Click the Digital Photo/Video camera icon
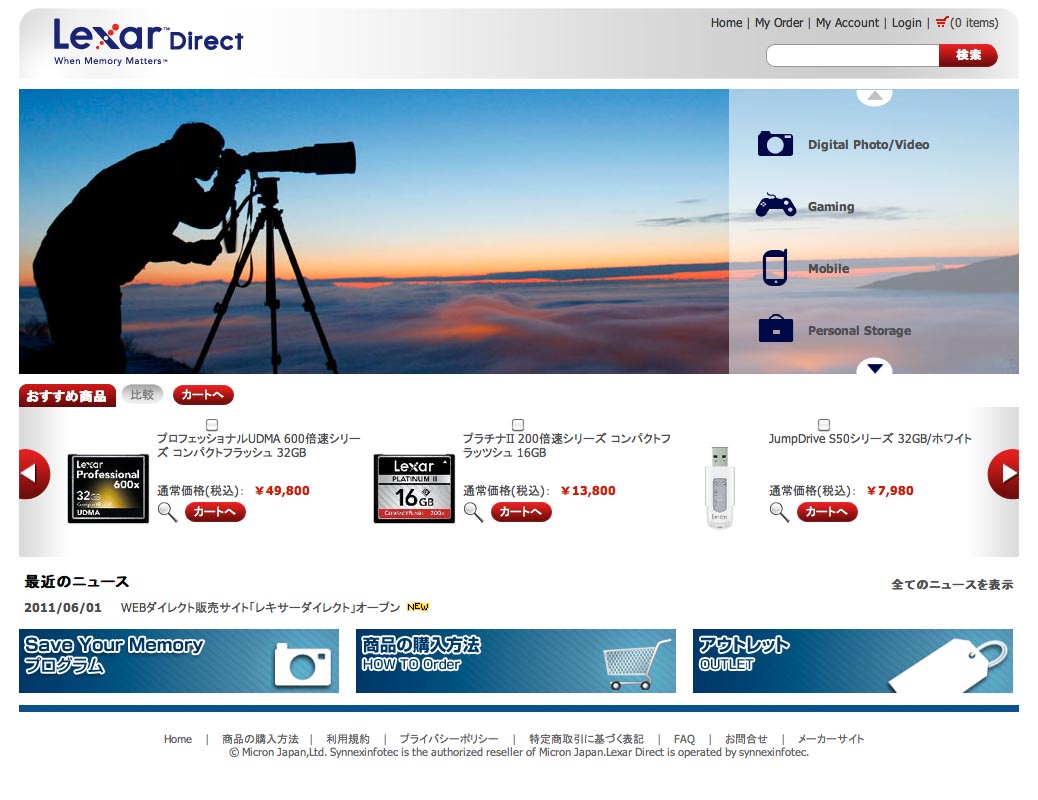 coord(775,144)
